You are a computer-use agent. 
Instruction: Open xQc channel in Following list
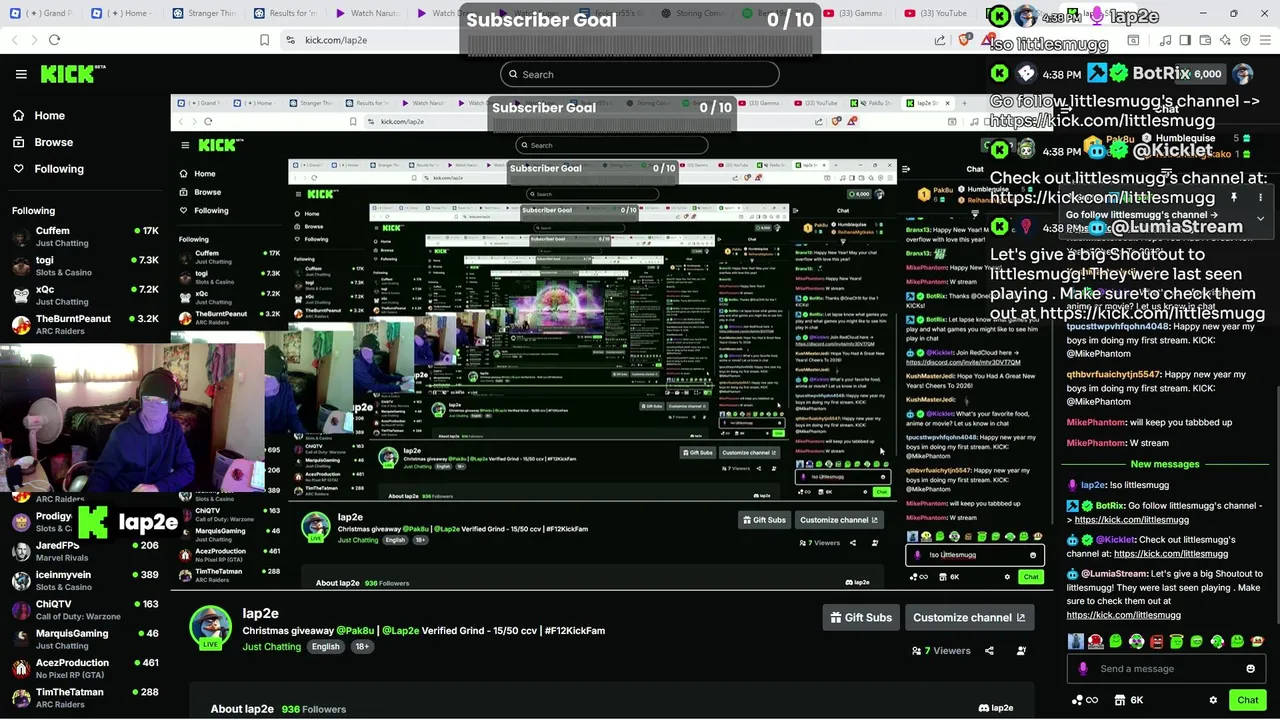pos(85,294)
